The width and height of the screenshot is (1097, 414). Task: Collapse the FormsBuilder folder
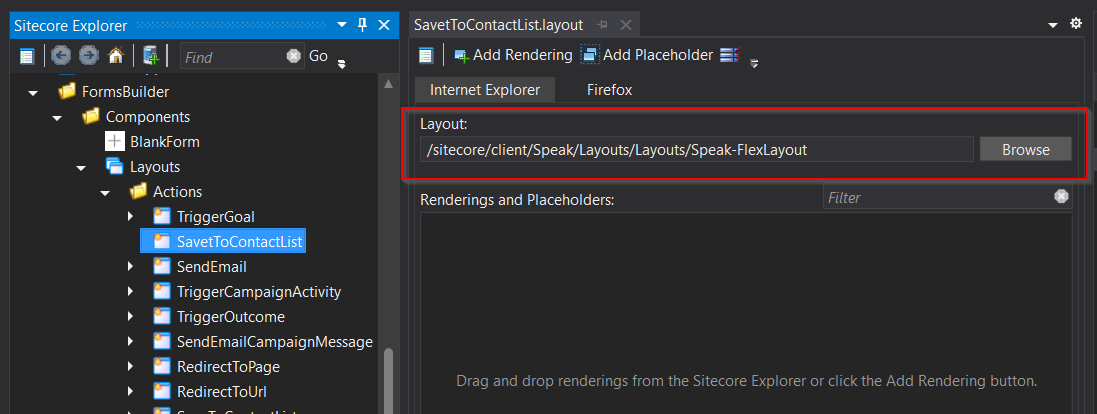point(33,92)
